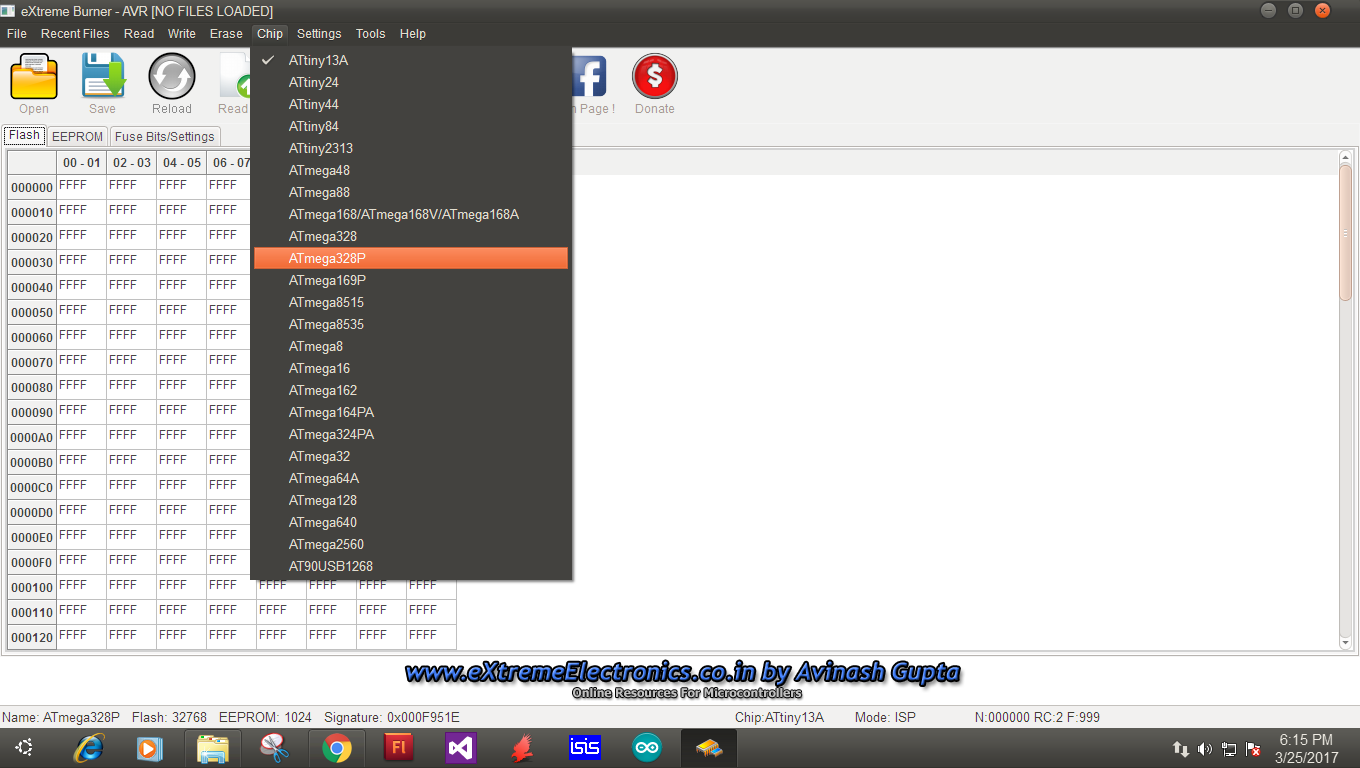
Task: Click the volume speaker tray icon
Action: point(1204,749)
